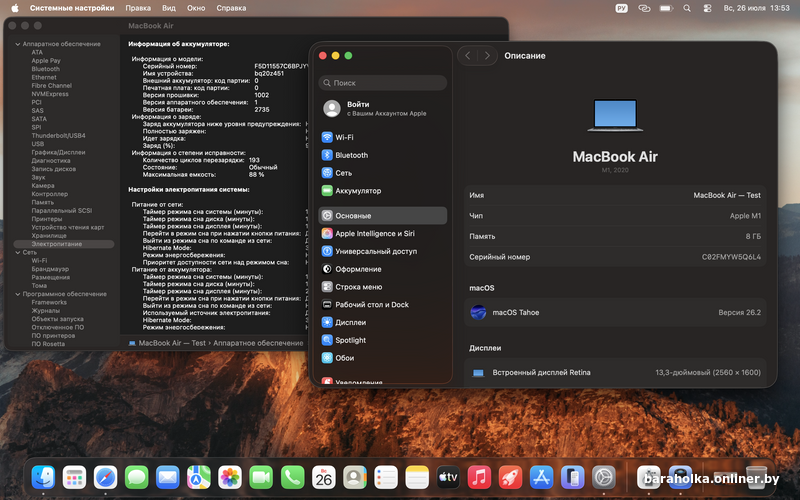Screen dimensions: 800x500
Task: Open Music from the Dock
Action: [479, 478]
